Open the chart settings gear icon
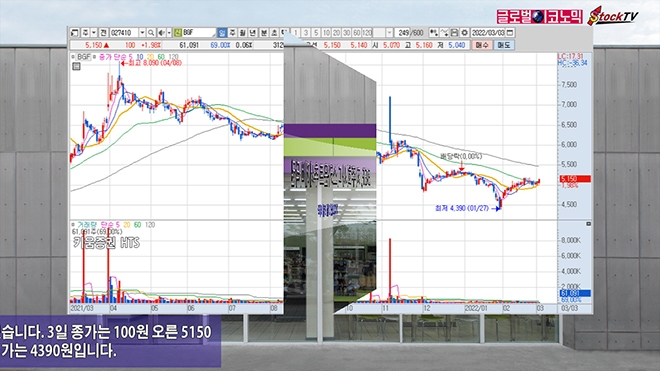 (464, 32)
